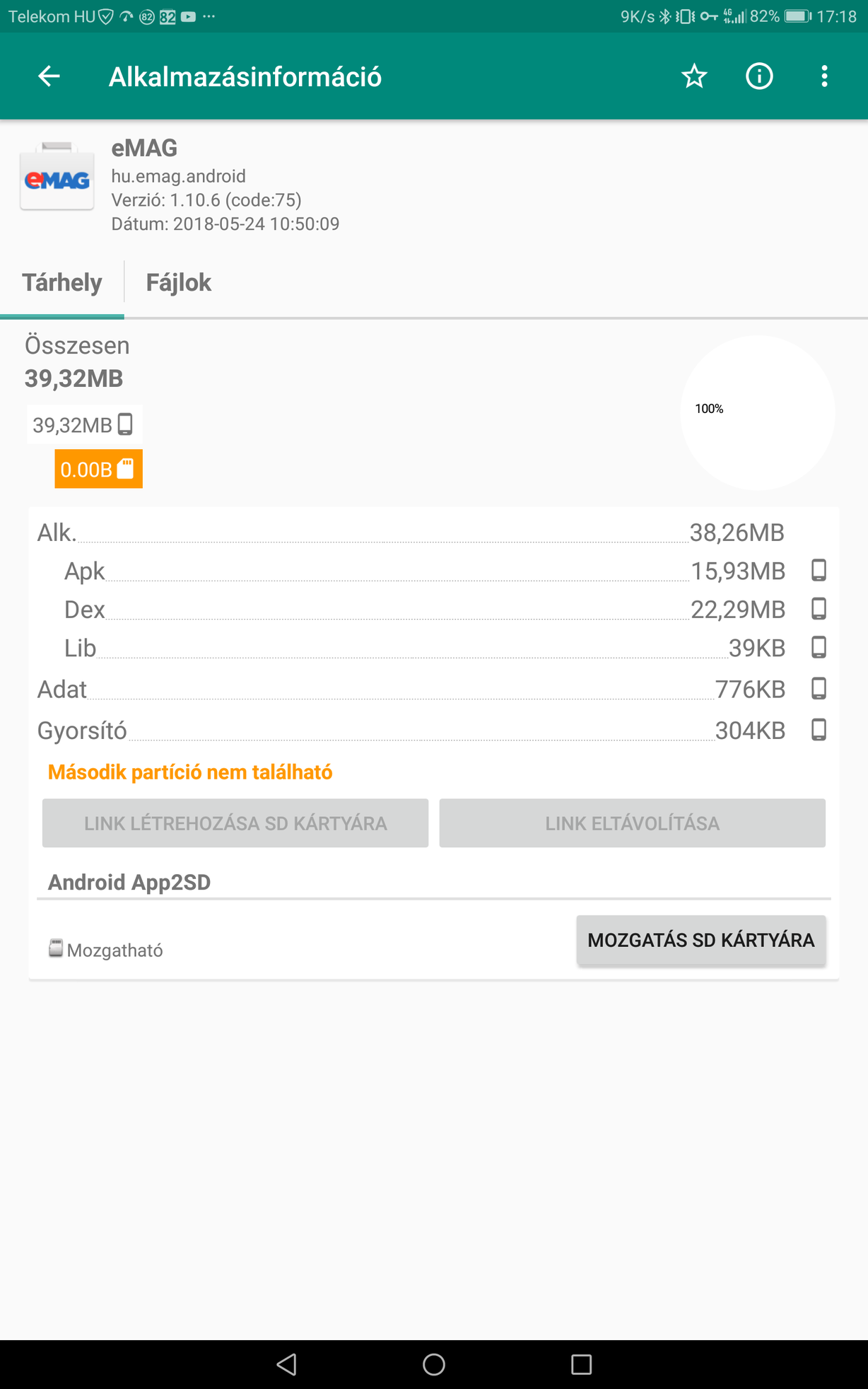Click Mozgatás SD kártyára button
The height and width of the screenshot is (1389, 868).
[x=701, y=940]
